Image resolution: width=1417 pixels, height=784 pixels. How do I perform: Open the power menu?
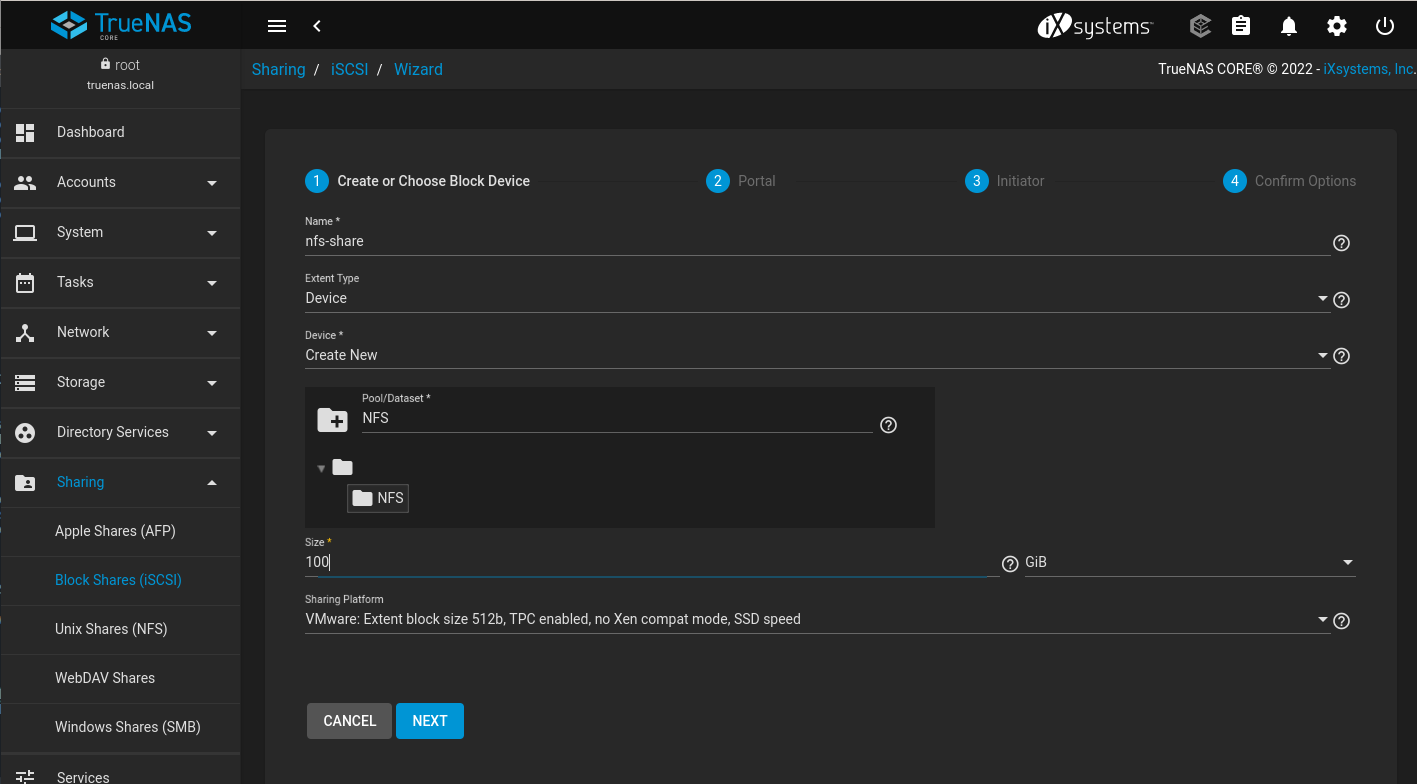1385,26
